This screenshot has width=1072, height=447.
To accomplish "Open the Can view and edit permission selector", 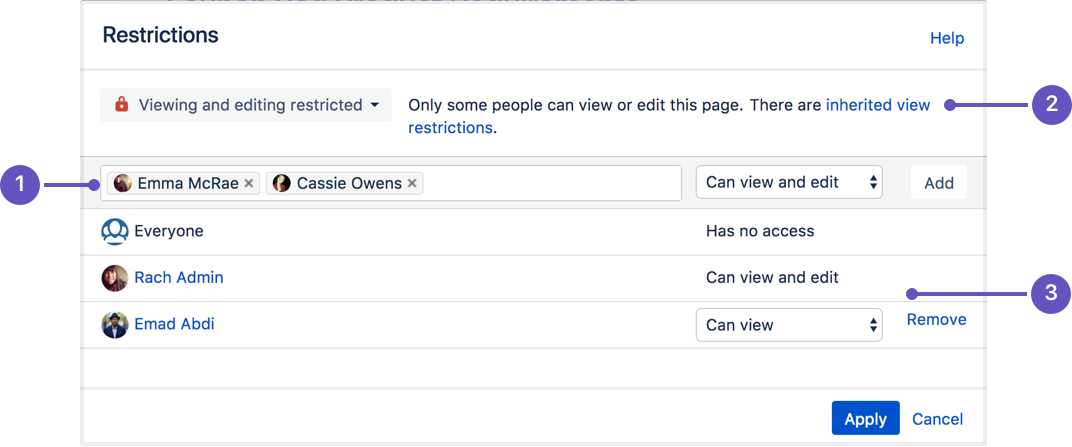I will click(x=789, y=182).
